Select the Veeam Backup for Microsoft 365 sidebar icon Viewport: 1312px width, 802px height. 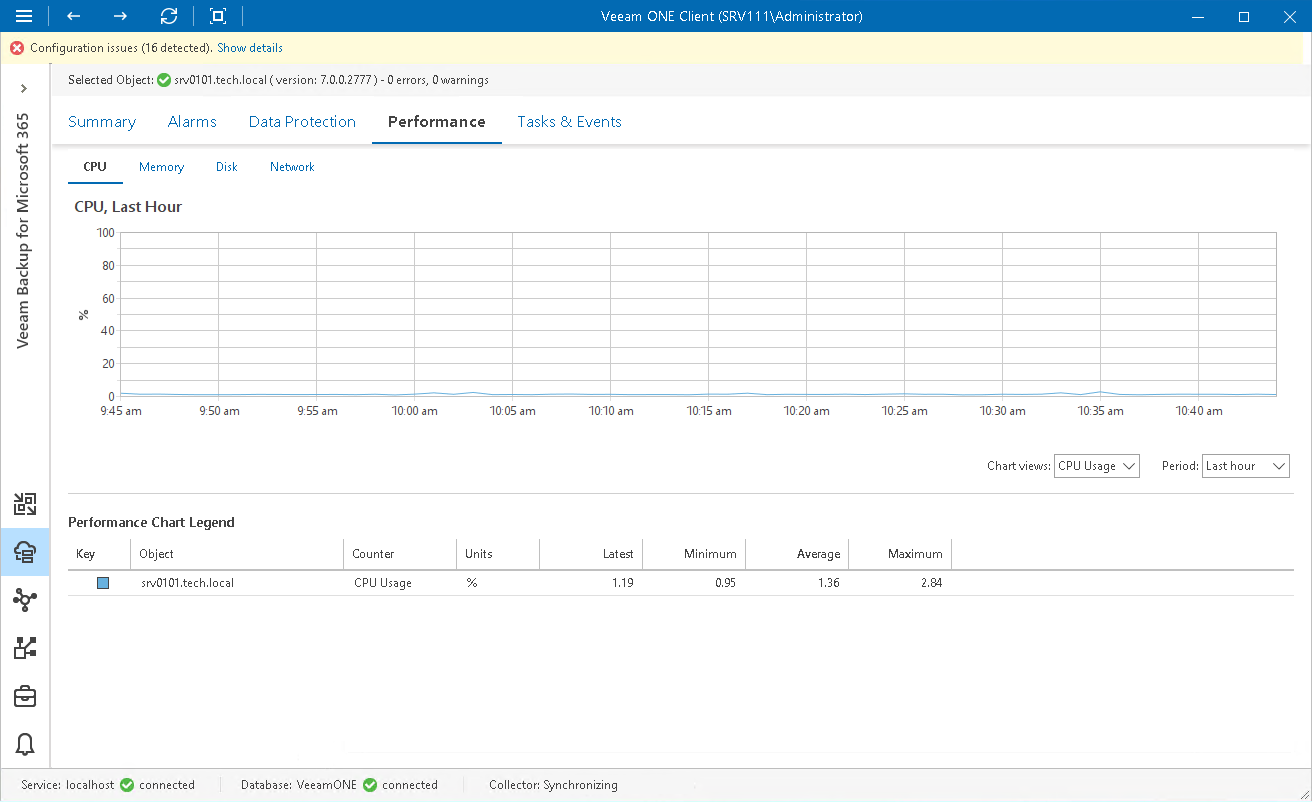click(25, 552)
